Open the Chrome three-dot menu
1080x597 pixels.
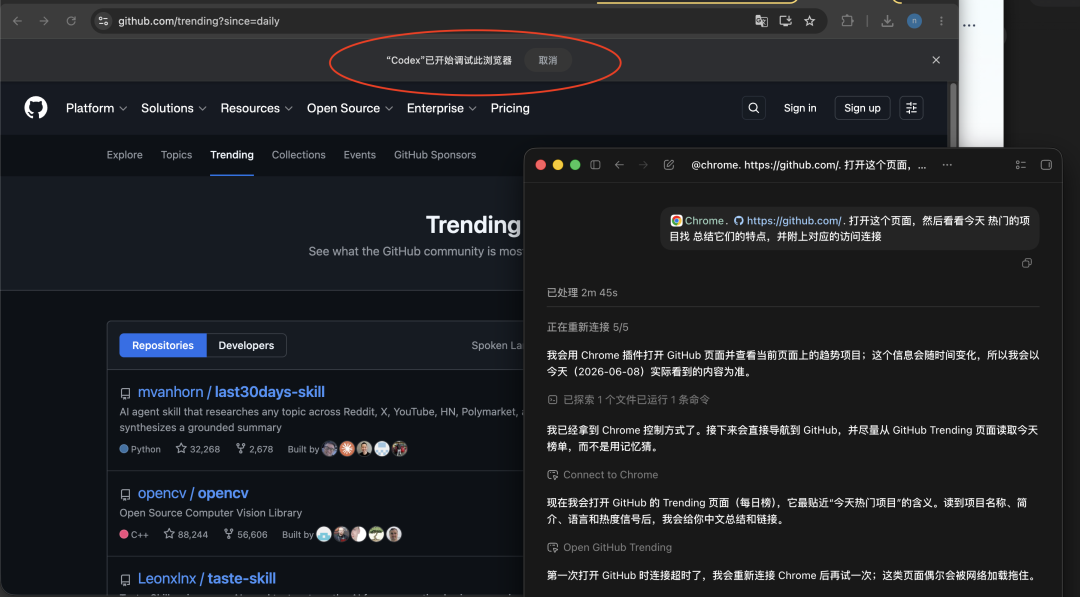(x=941, y=21)
